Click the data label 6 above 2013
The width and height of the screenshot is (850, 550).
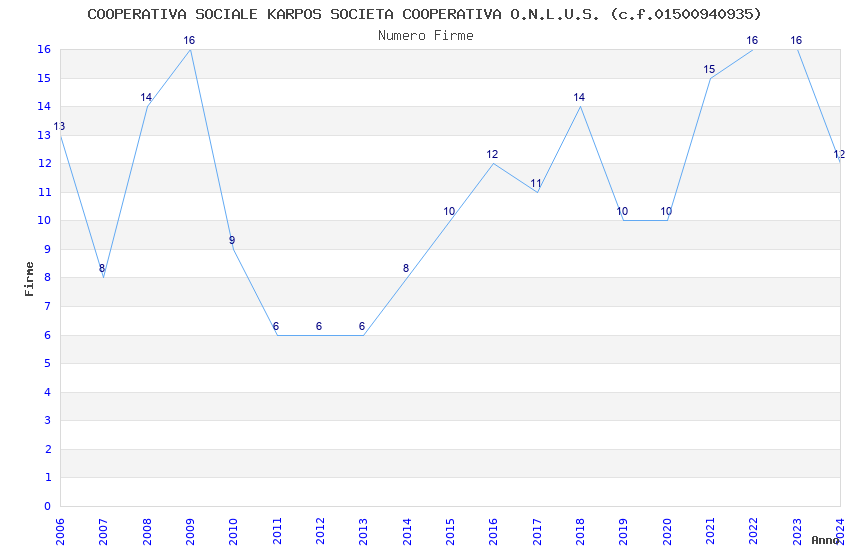point(362,326)
